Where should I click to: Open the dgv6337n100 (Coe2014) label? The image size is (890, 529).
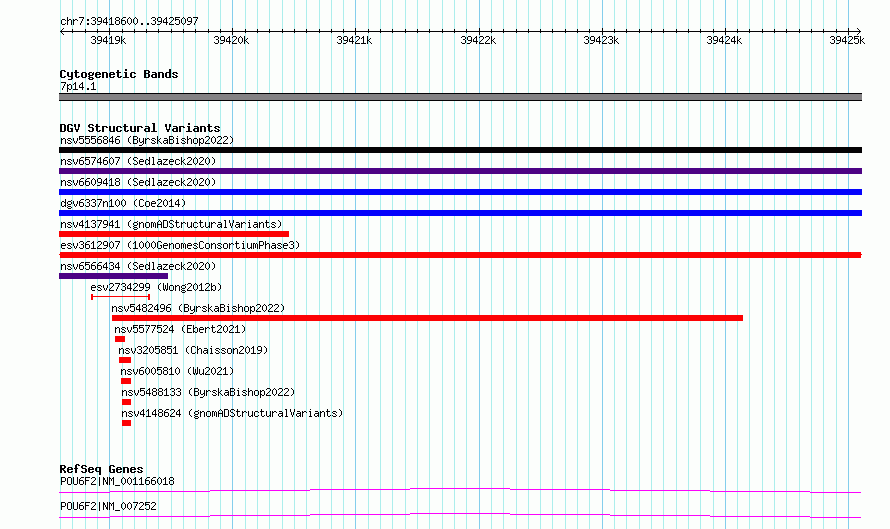pyautogui.click(x=123, y=203)
